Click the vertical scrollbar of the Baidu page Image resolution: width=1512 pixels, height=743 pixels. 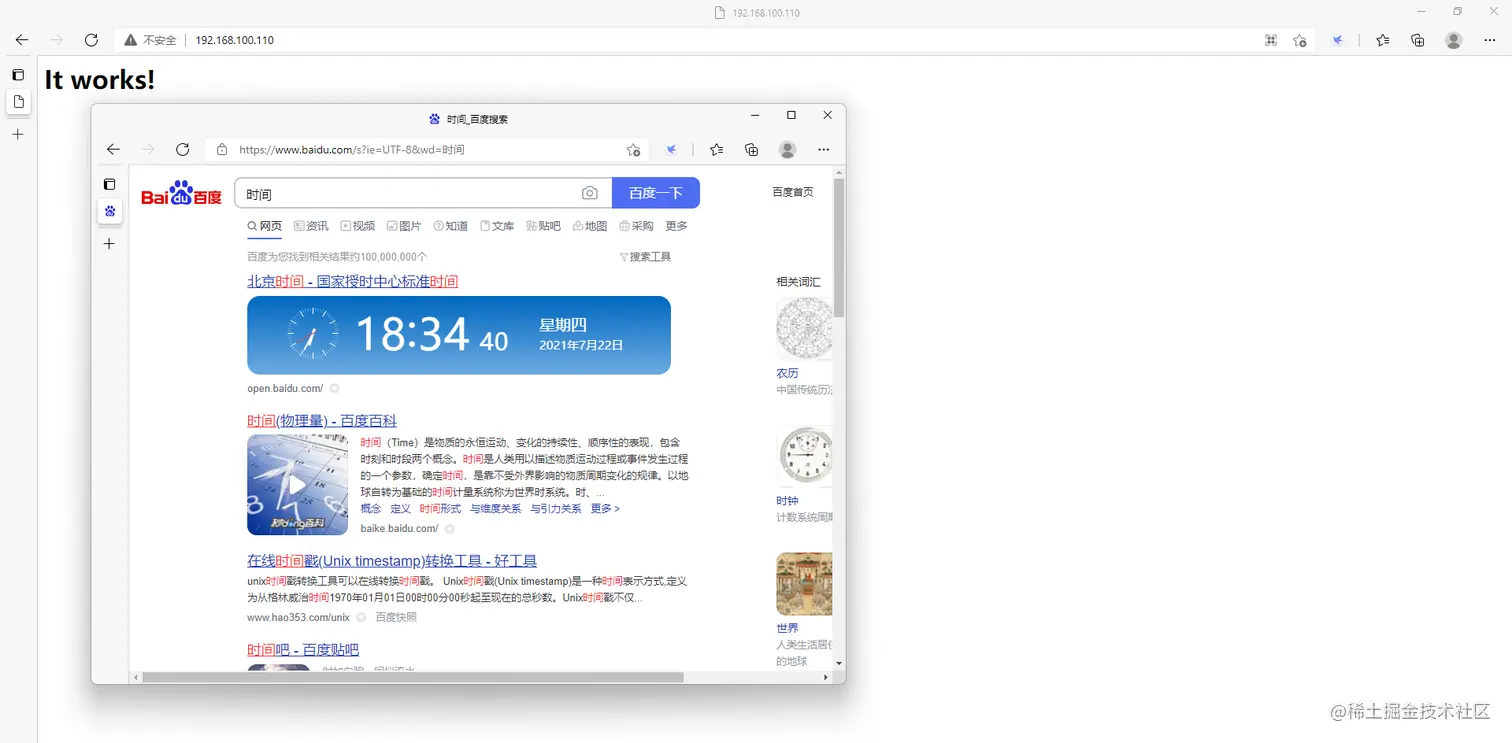click(839, 248)
